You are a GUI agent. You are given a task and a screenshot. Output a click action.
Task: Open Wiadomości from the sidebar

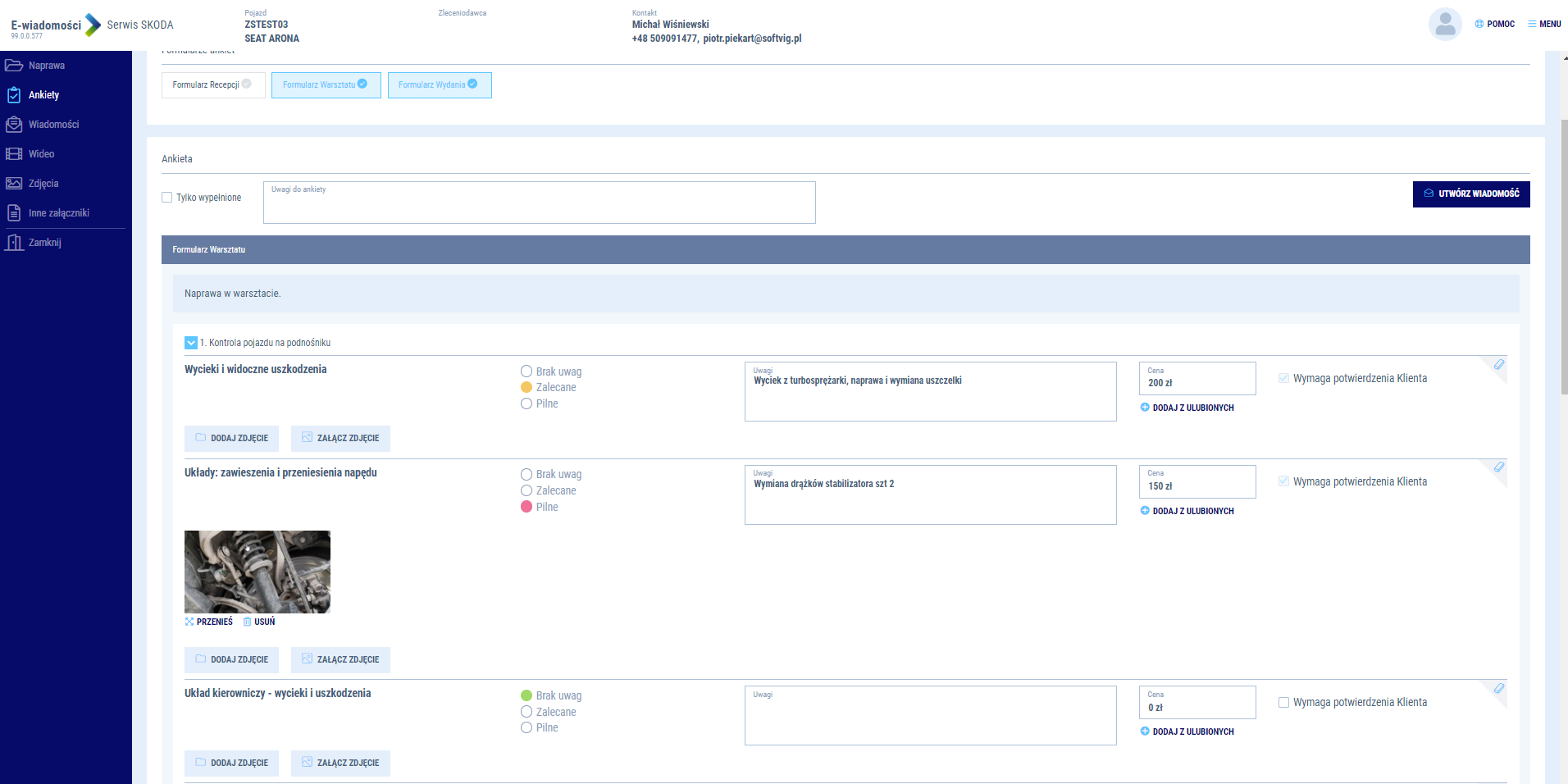[x=53, y=125]
